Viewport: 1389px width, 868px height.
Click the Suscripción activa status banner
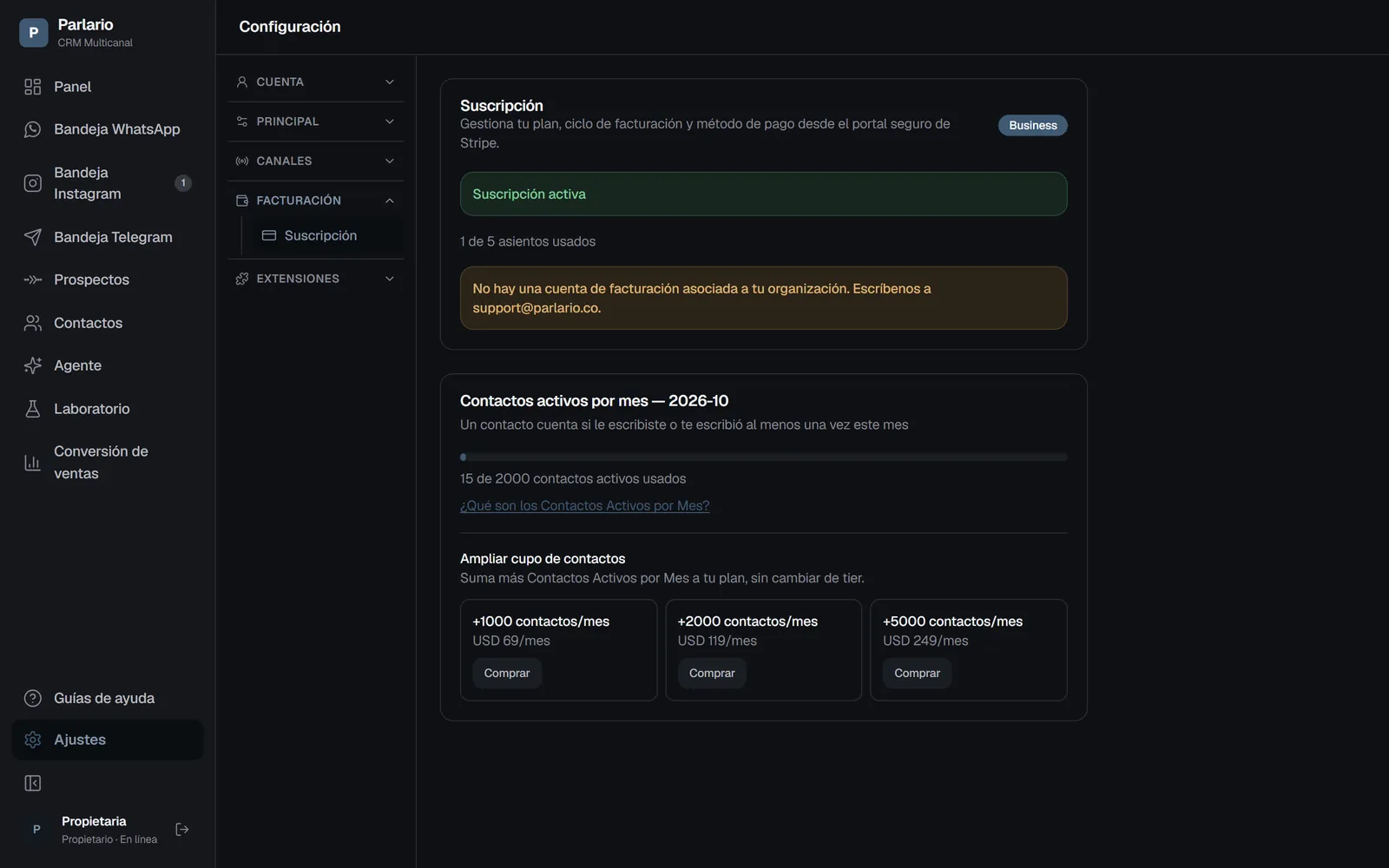coord(764,194)
